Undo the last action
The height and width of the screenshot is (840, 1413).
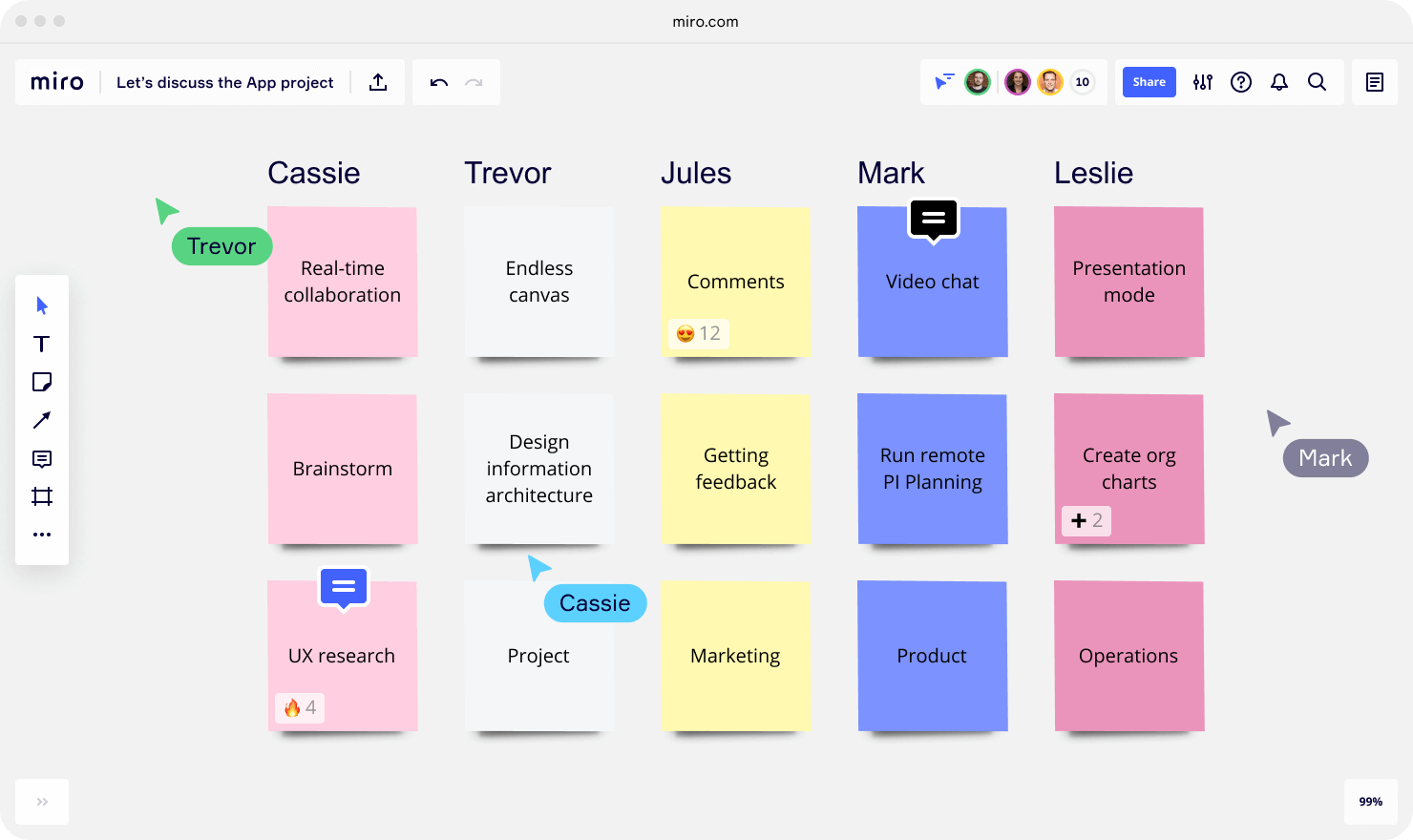[439, 82]
